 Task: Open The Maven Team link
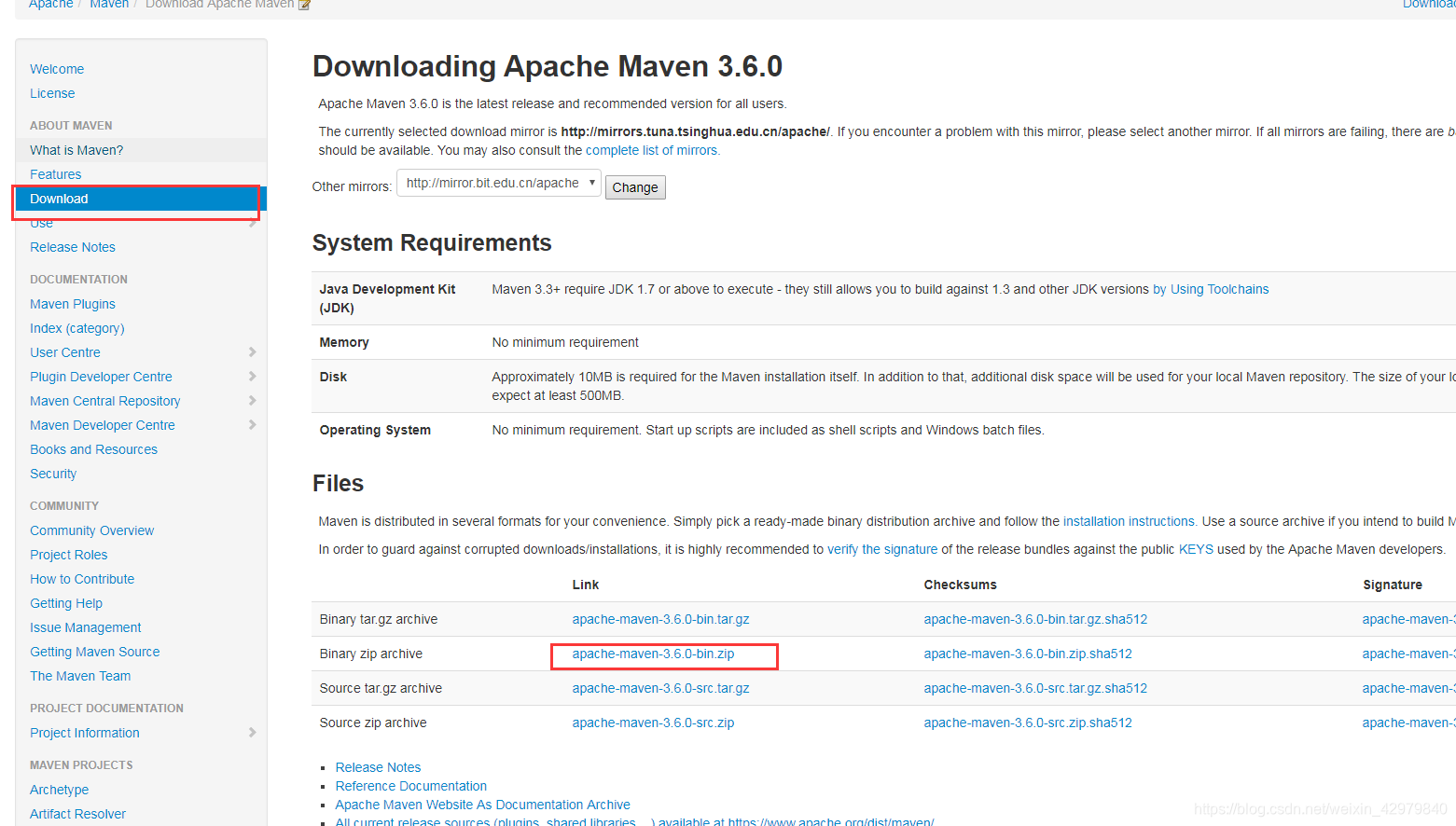click(80, 676)
